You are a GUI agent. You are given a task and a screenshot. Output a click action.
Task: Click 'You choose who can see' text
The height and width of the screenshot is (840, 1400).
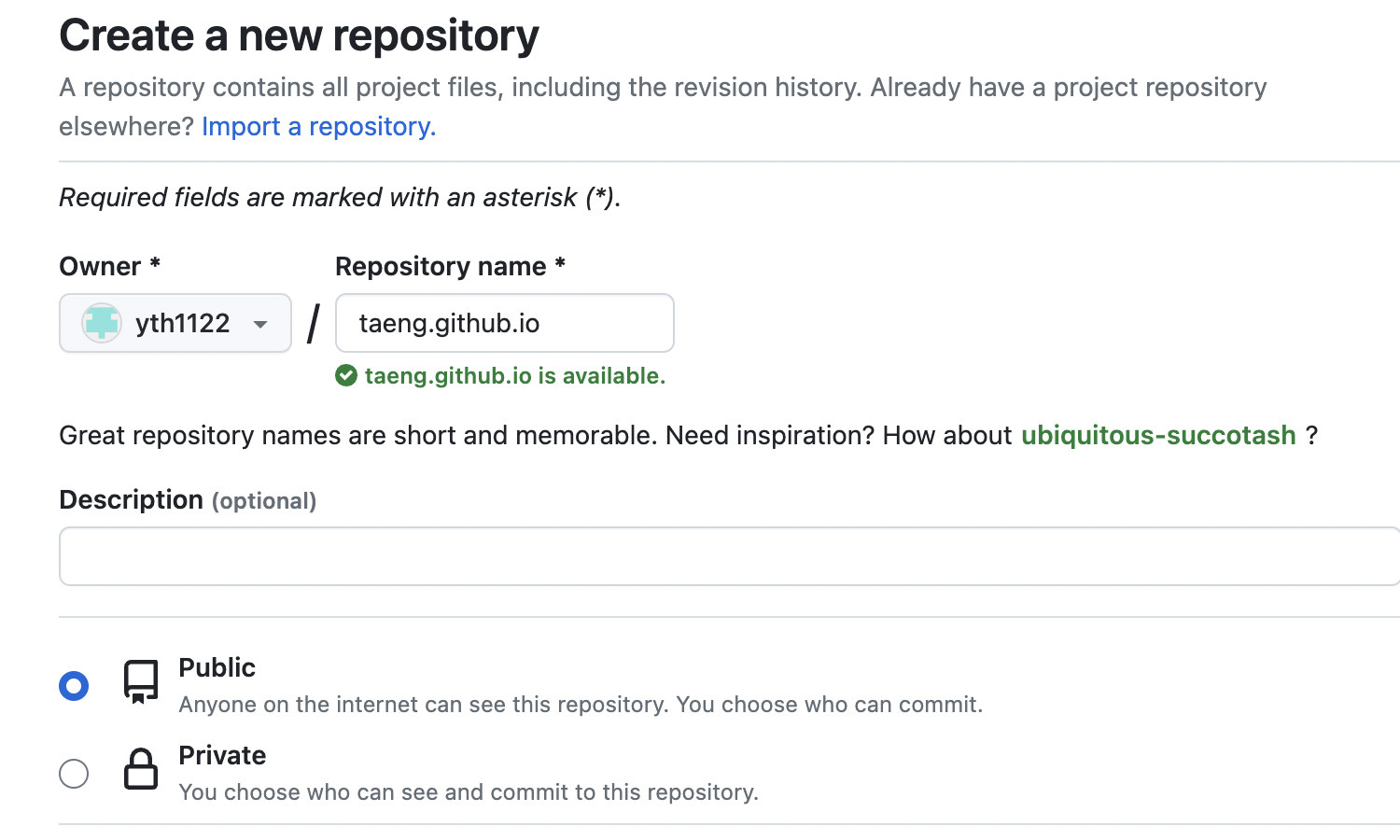469,791
